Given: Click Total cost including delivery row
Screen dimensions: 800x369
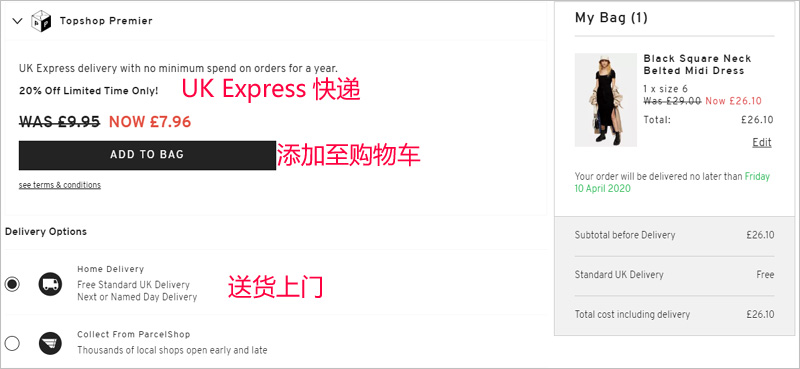Looking at the screenshot, I should coord(674,314).
